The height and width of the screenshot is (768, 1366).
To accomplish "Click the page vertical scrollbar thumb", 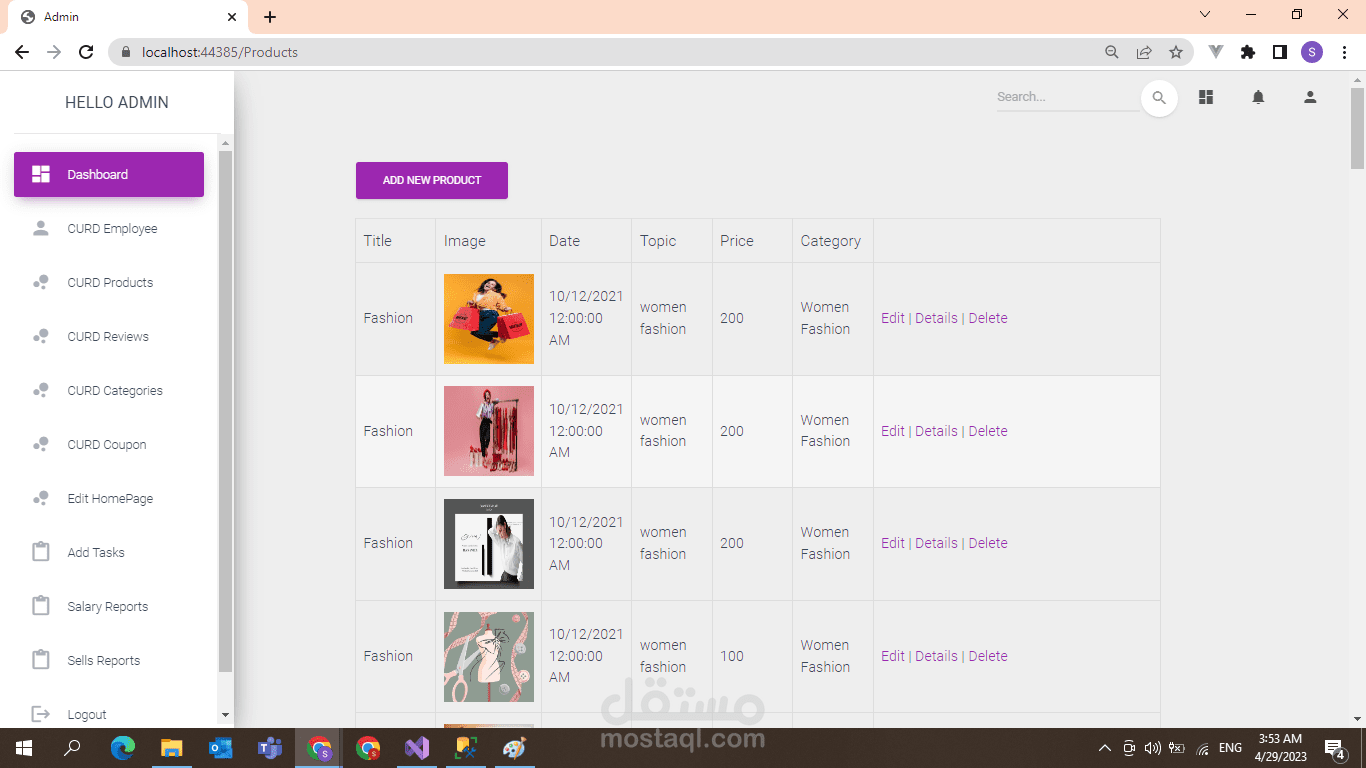I will point(1357,128).
